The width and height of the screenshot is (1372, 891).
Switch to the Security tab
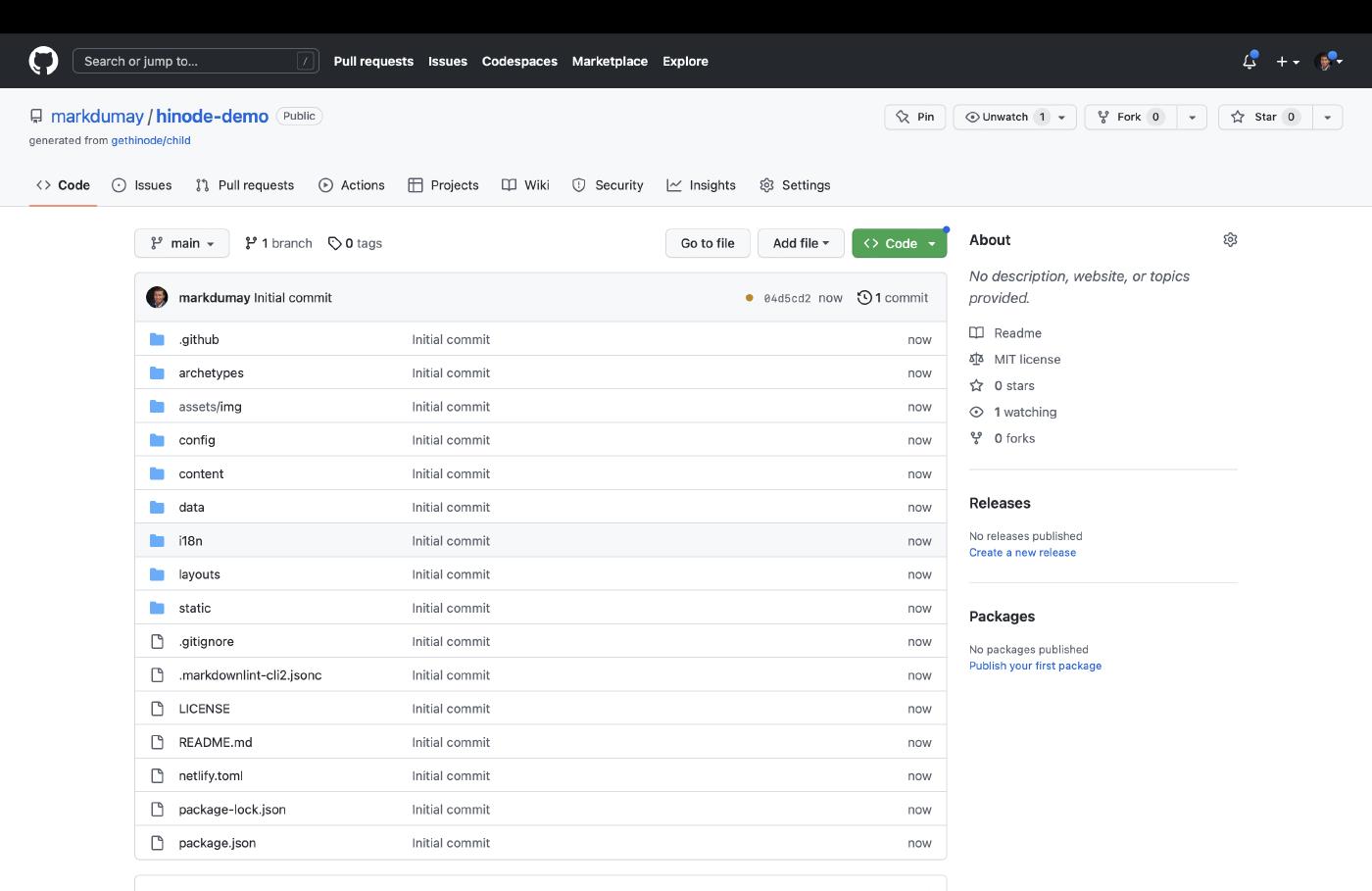click(x=608, y=185)
